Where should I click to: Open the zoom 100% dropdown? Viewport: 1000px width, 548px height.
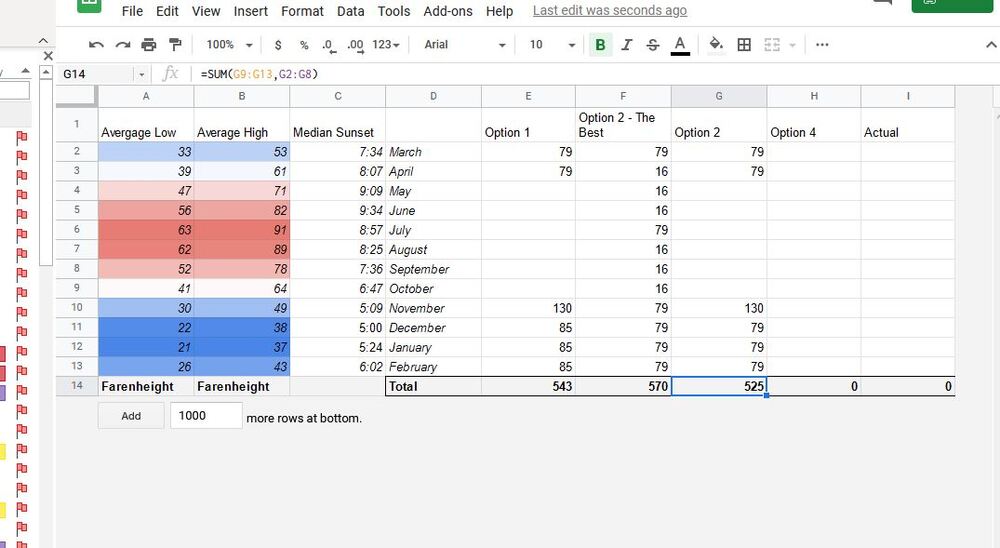pos(229,45)
